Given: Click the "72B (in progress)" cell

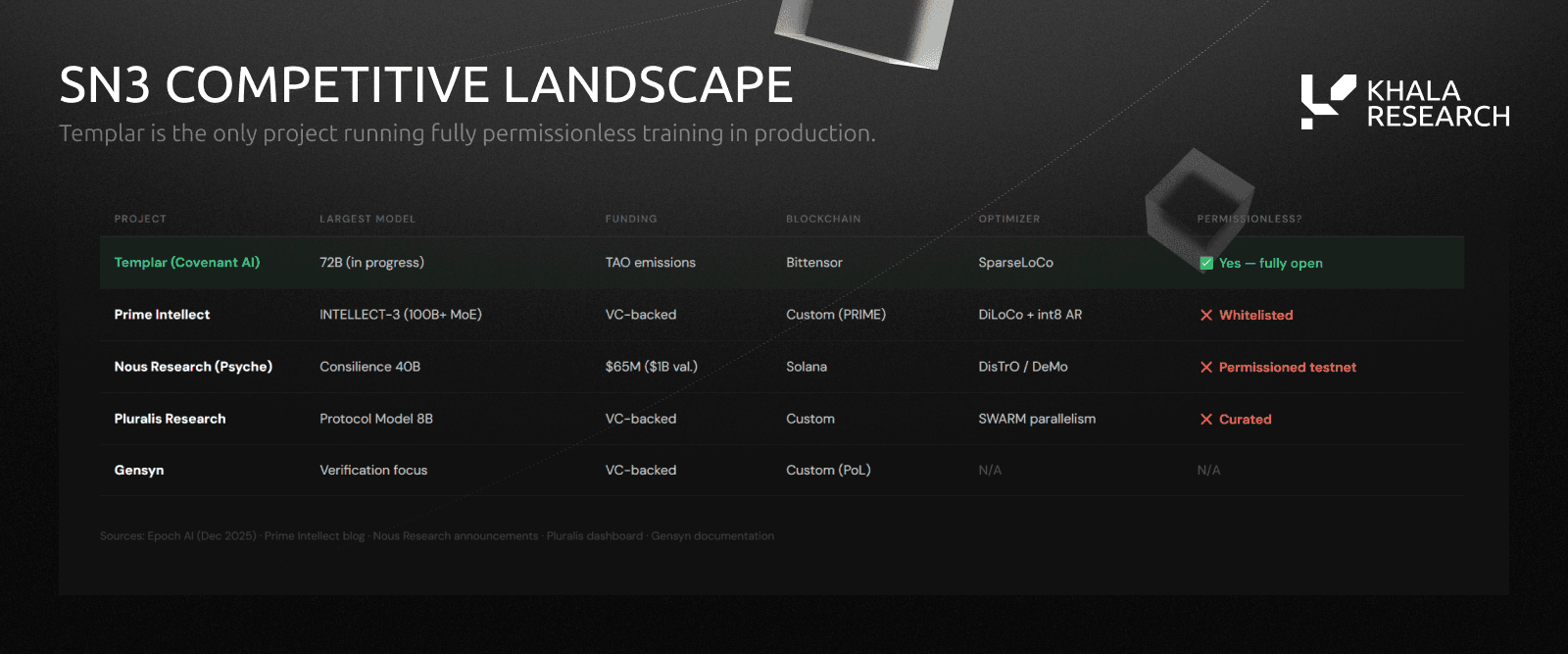Looking at the screenshot, I should click(371, 262).
